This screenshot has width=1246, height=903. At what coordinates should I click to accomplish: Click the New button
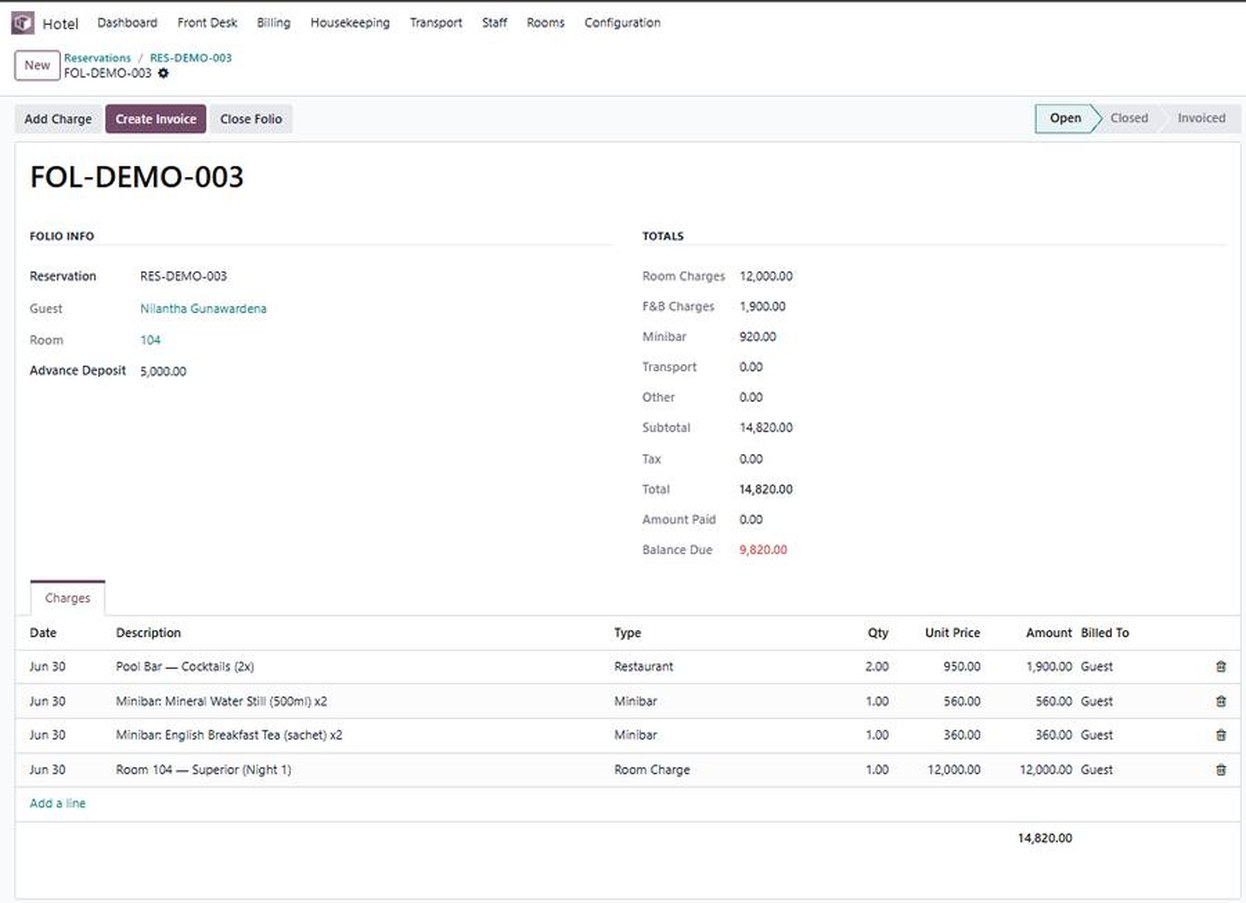click(37, 65)
